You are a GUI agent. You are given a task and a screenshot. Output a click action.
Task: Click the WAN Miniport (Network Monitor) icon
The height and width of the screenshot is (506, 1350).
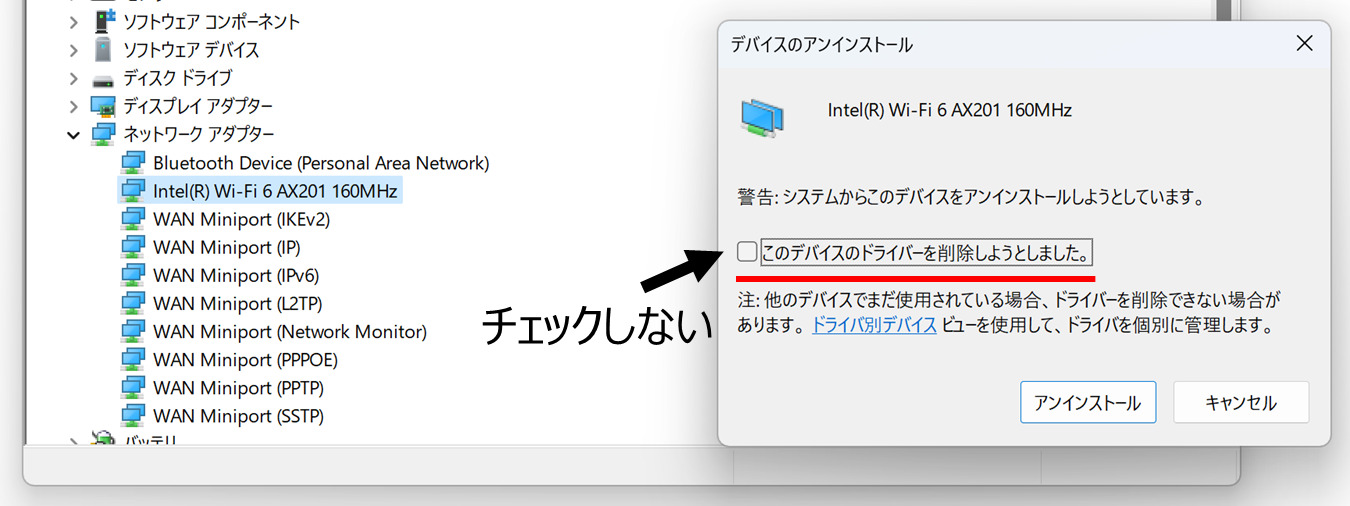133,331
